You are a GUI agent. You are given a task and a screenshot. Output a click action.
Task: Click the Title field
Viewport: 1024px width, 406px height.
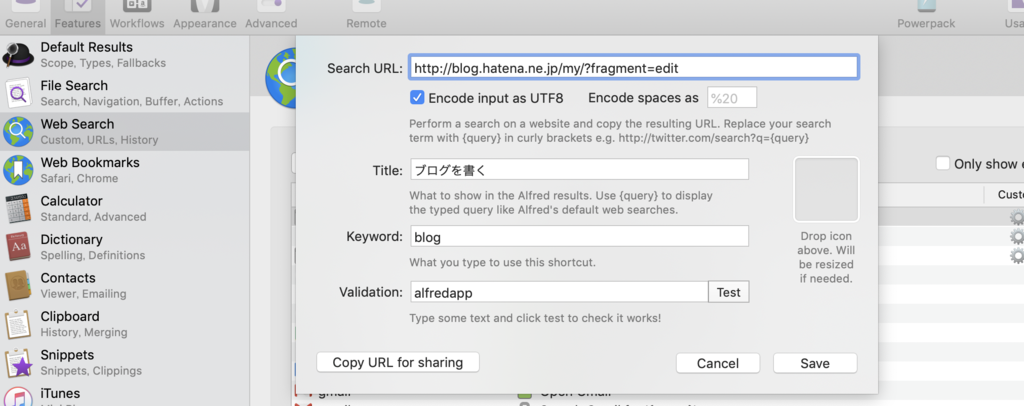579,169
